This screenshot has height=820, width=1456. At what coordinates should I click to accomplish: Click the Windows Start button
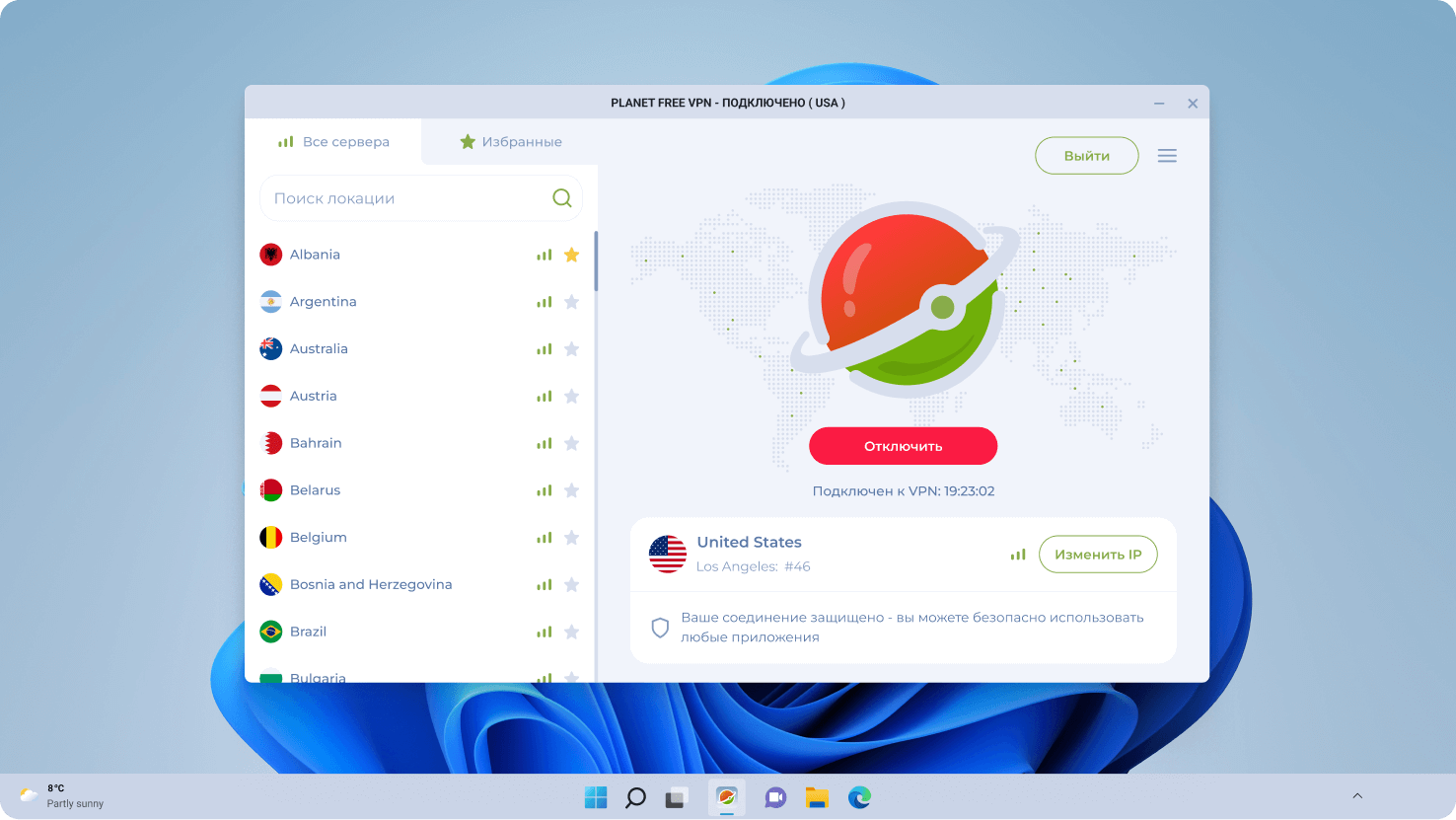click(x=596, y=796)
